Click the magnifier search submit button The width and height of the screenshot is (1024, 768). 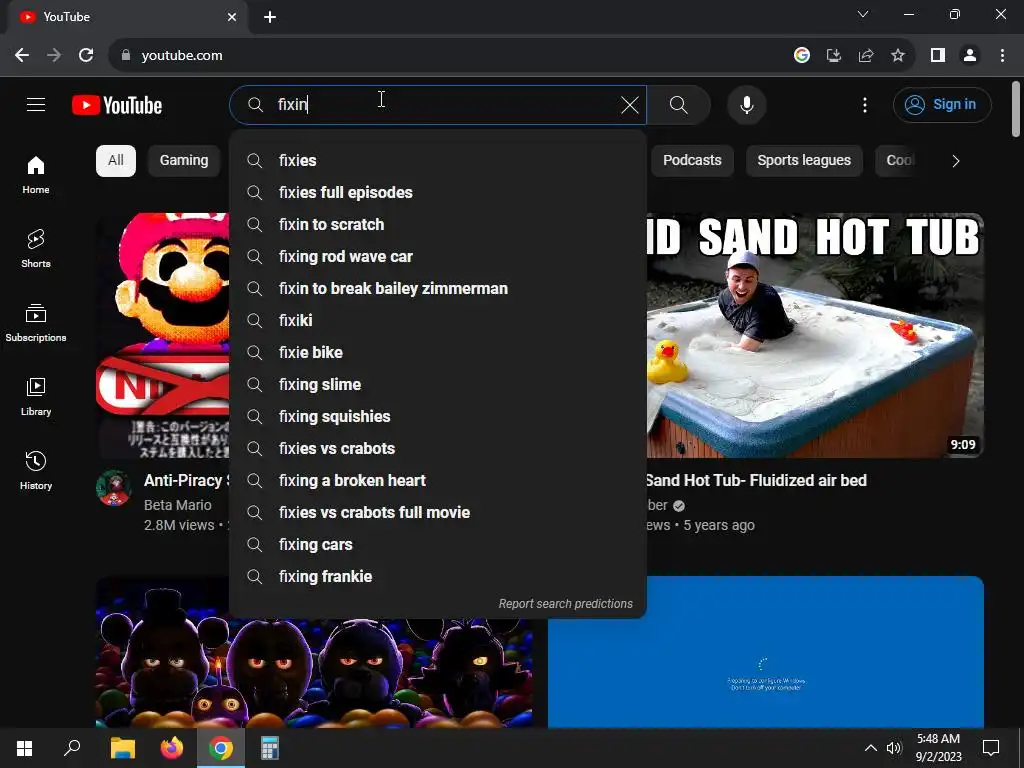(679, 104)
